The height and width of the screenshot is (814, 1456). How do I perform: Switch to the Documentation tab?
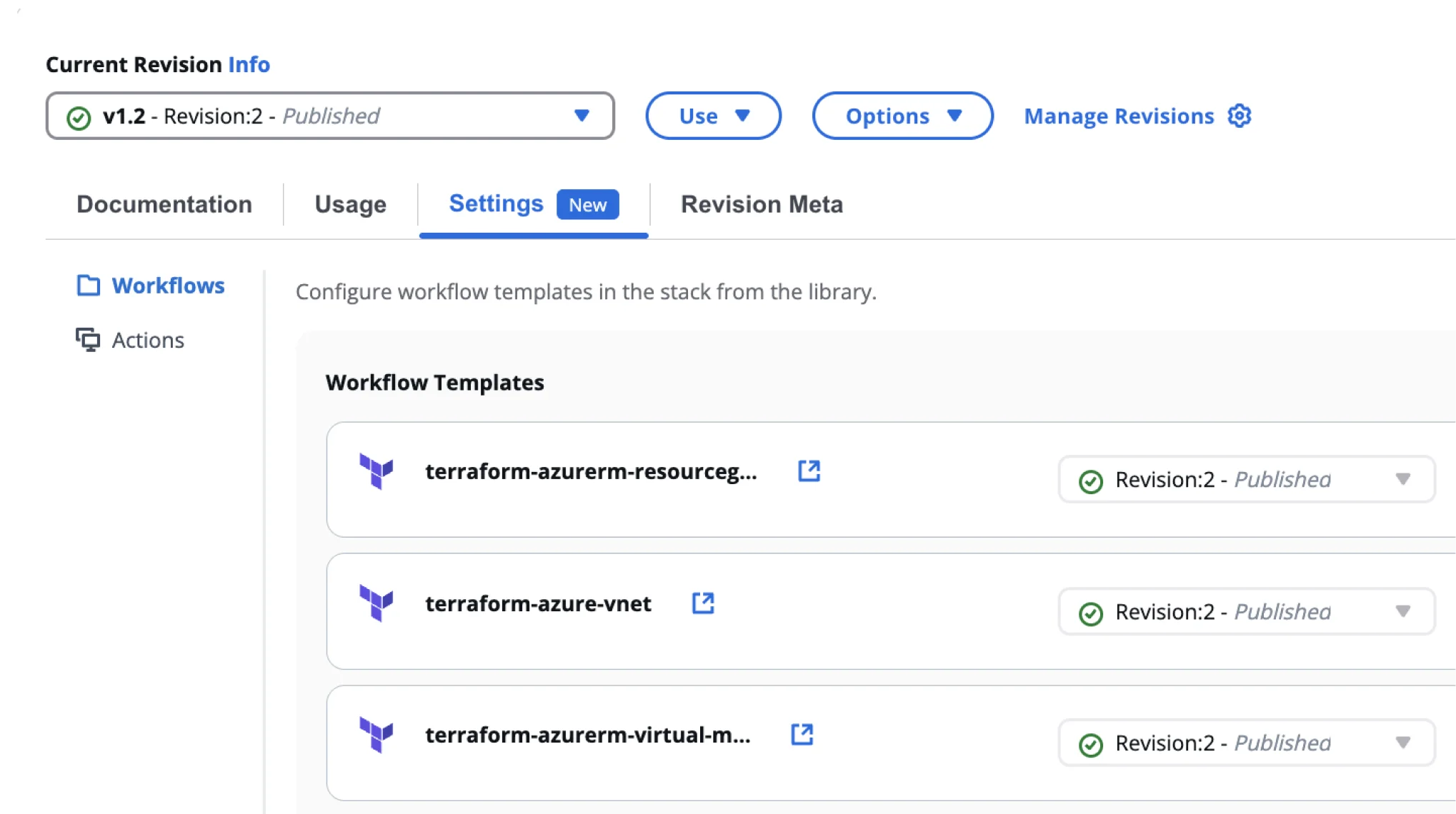point(164,204)
